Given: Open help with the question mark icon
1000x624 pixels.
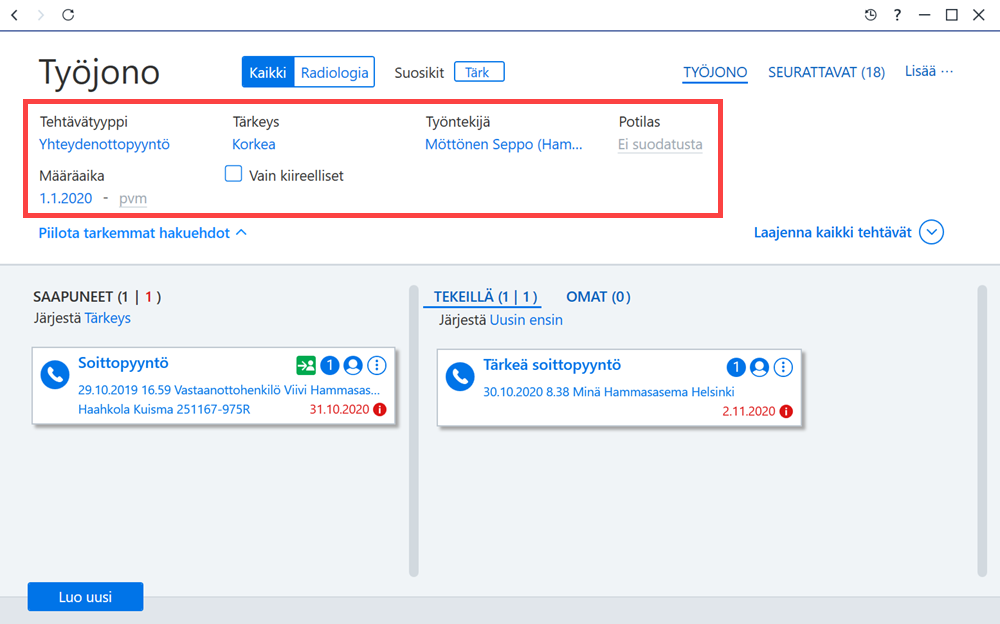Looking at the screenshot, I should pyautogui.click(x=897, y=15).
